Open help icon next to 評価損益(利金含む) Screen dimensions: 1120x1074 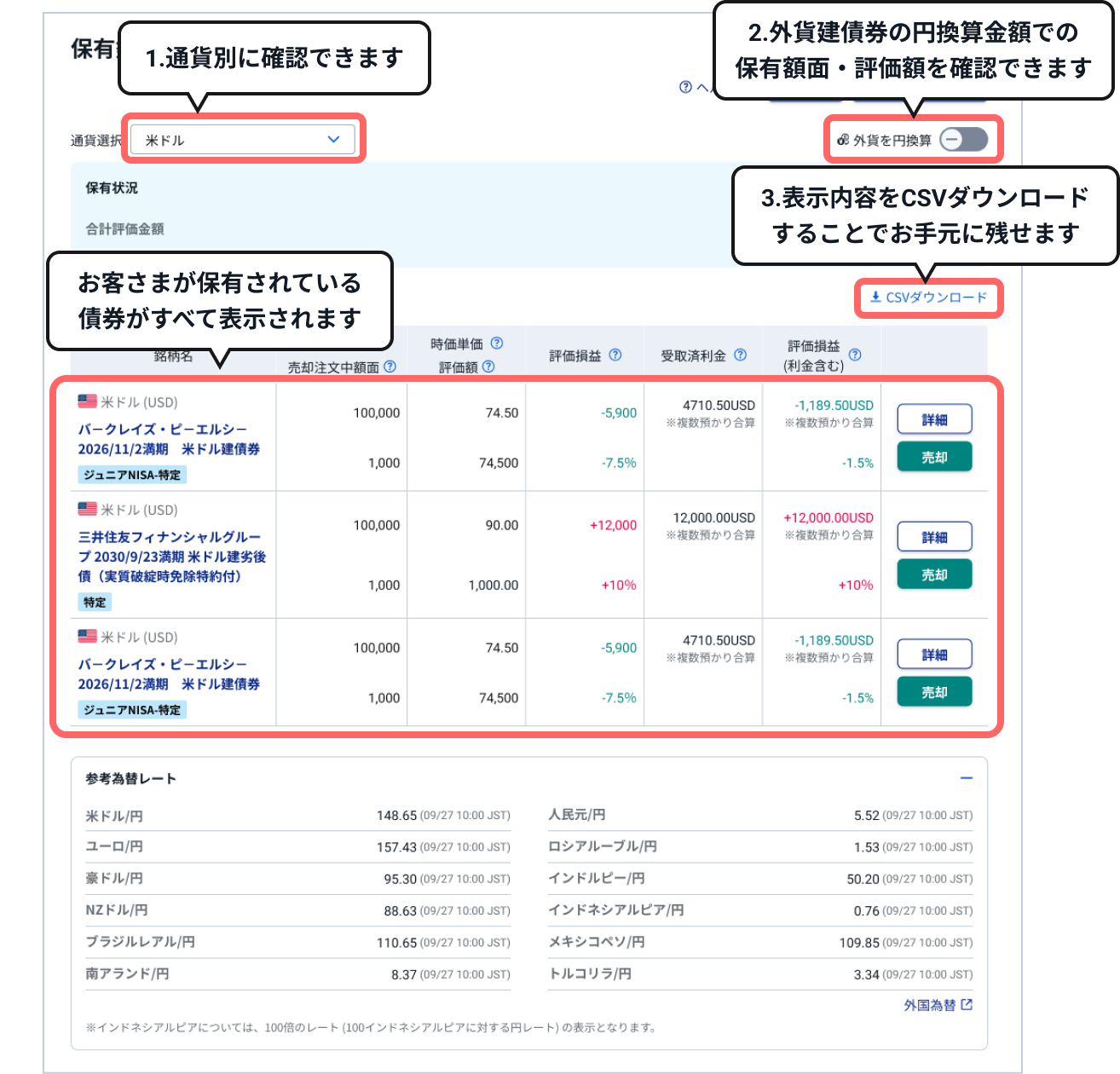pos(855,355)
